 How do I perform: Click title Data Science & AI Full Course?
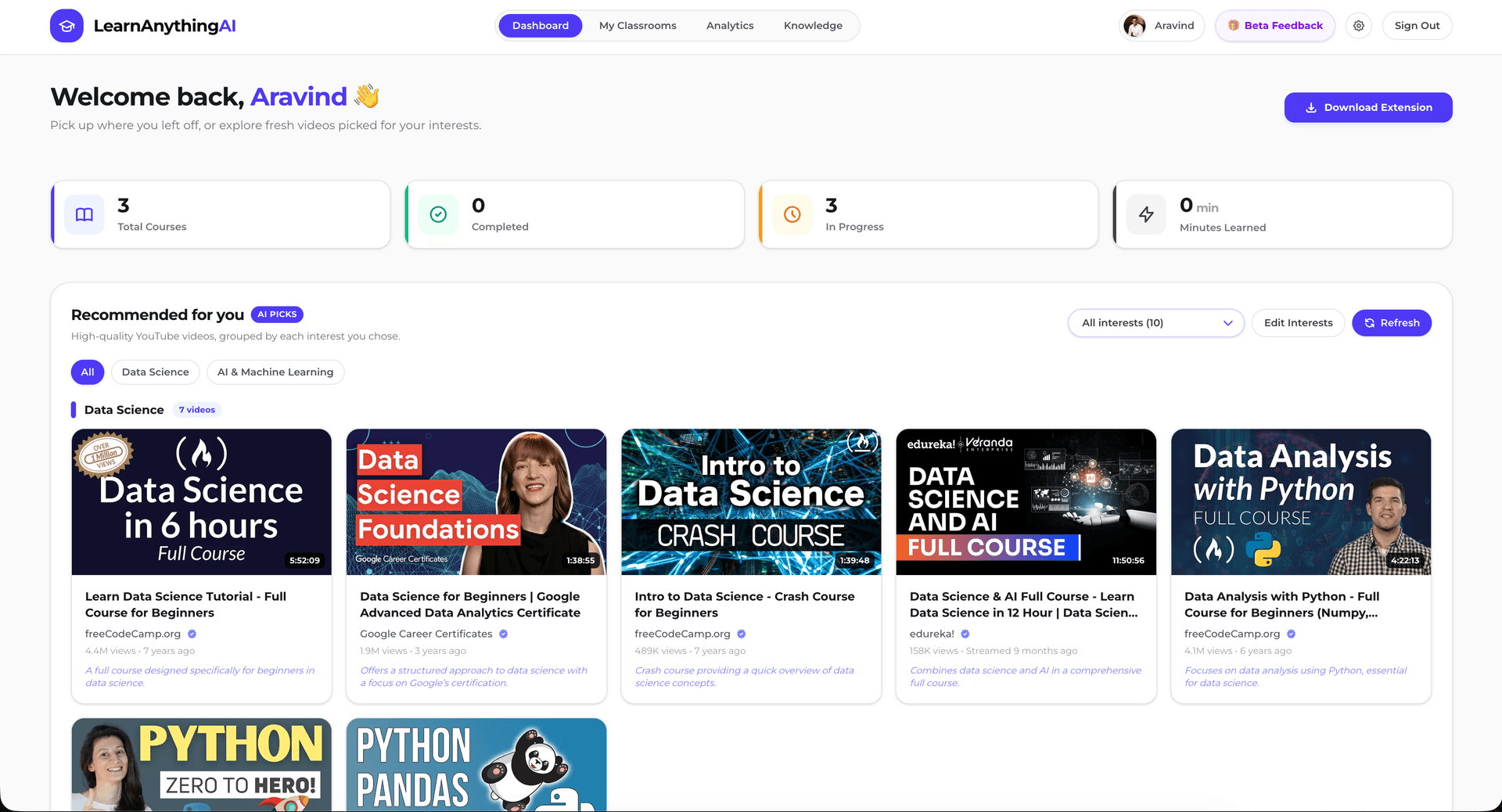click(x=1024, y=605)
